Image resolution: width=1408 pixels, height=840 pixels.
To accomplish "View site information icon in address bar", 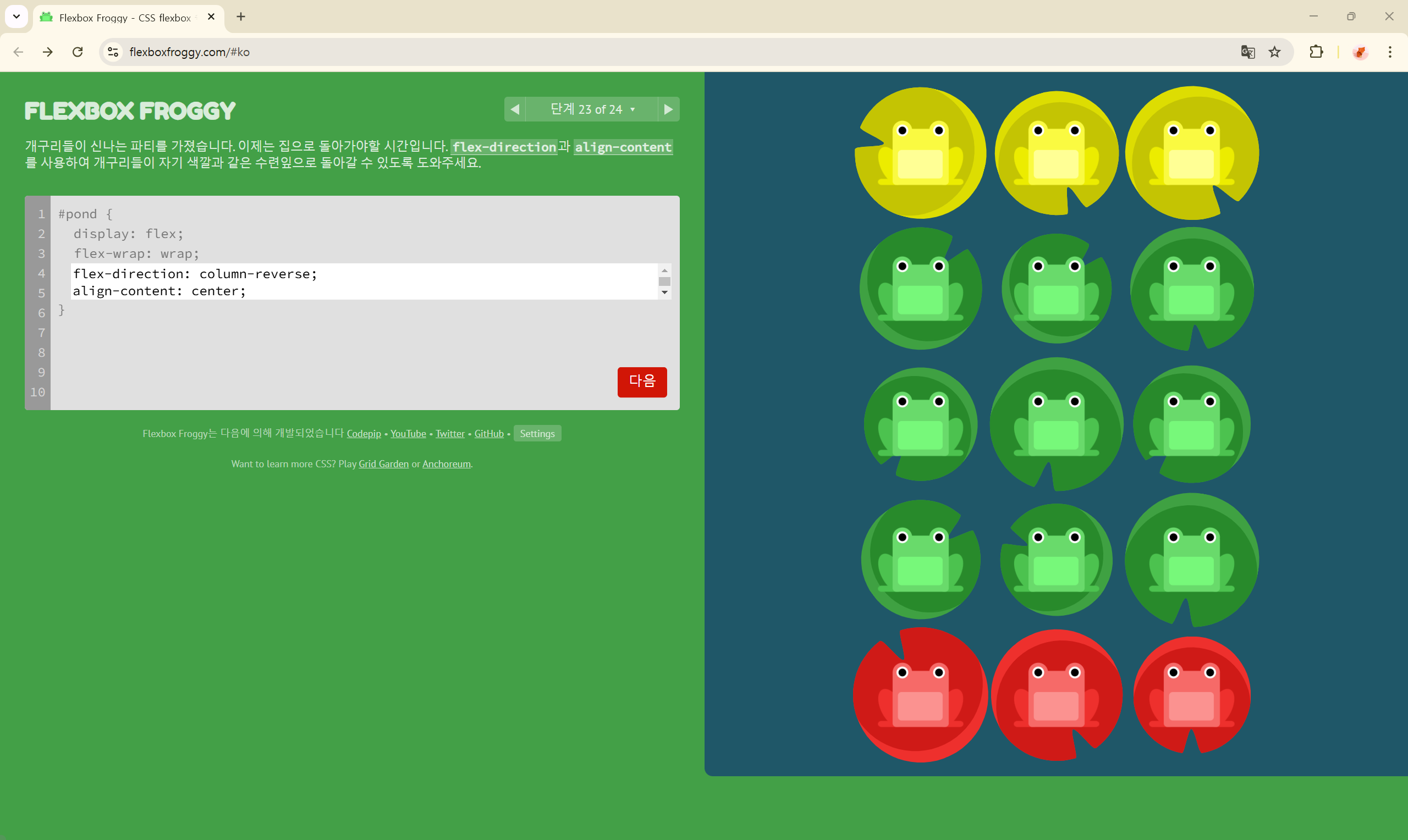I will (113, 52).
